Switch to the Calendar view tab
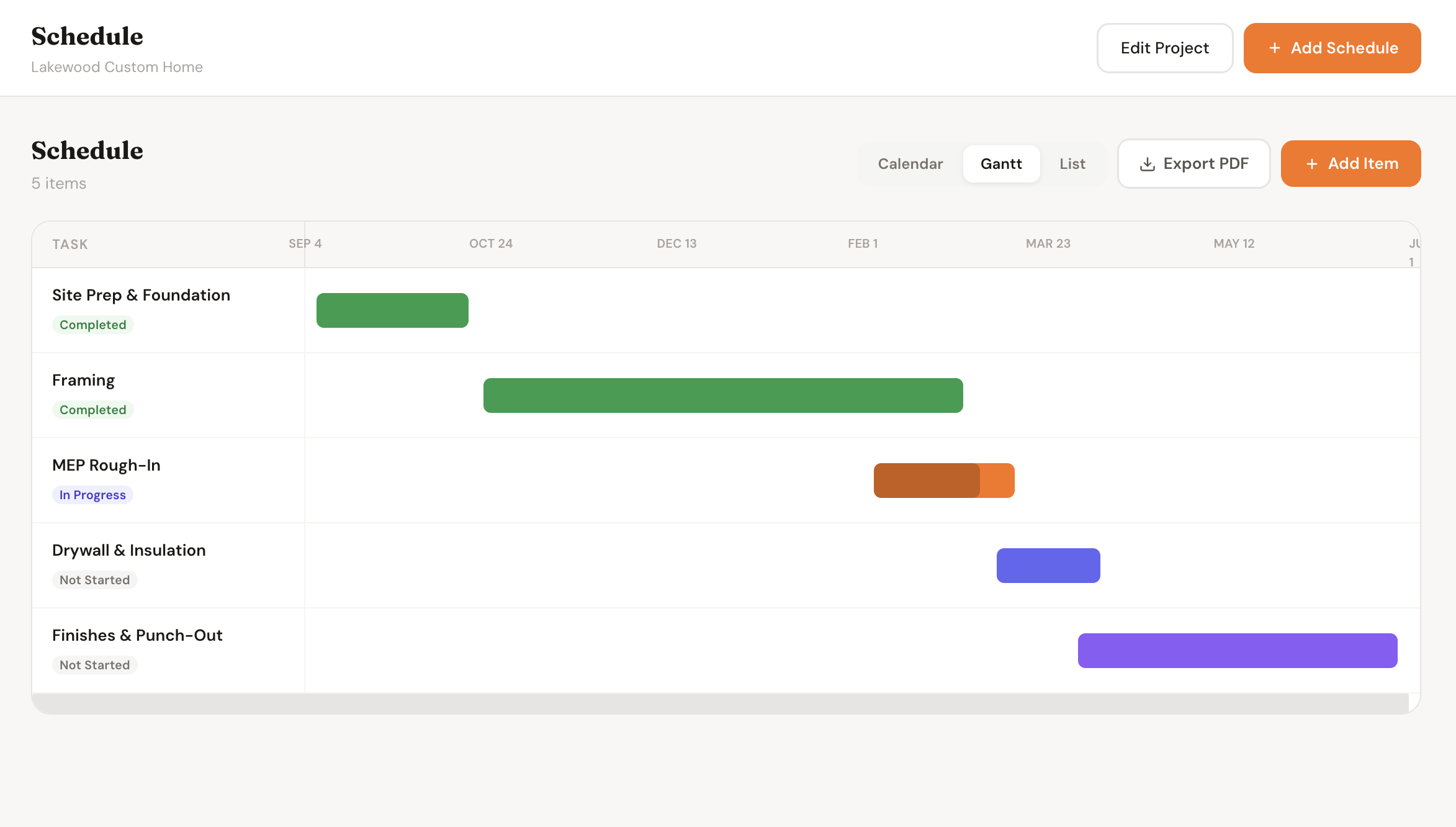 coord(910,163)
